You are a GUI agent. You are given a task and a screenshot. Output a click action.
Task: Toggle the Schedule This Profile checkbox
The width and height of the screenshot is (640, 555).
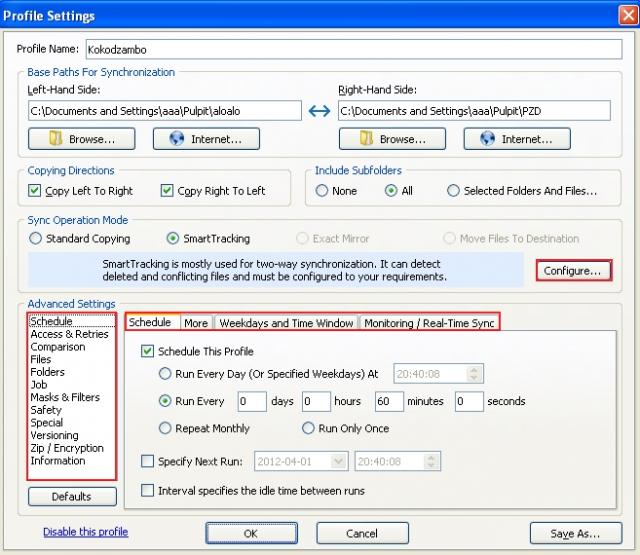[x=148, y=352]
